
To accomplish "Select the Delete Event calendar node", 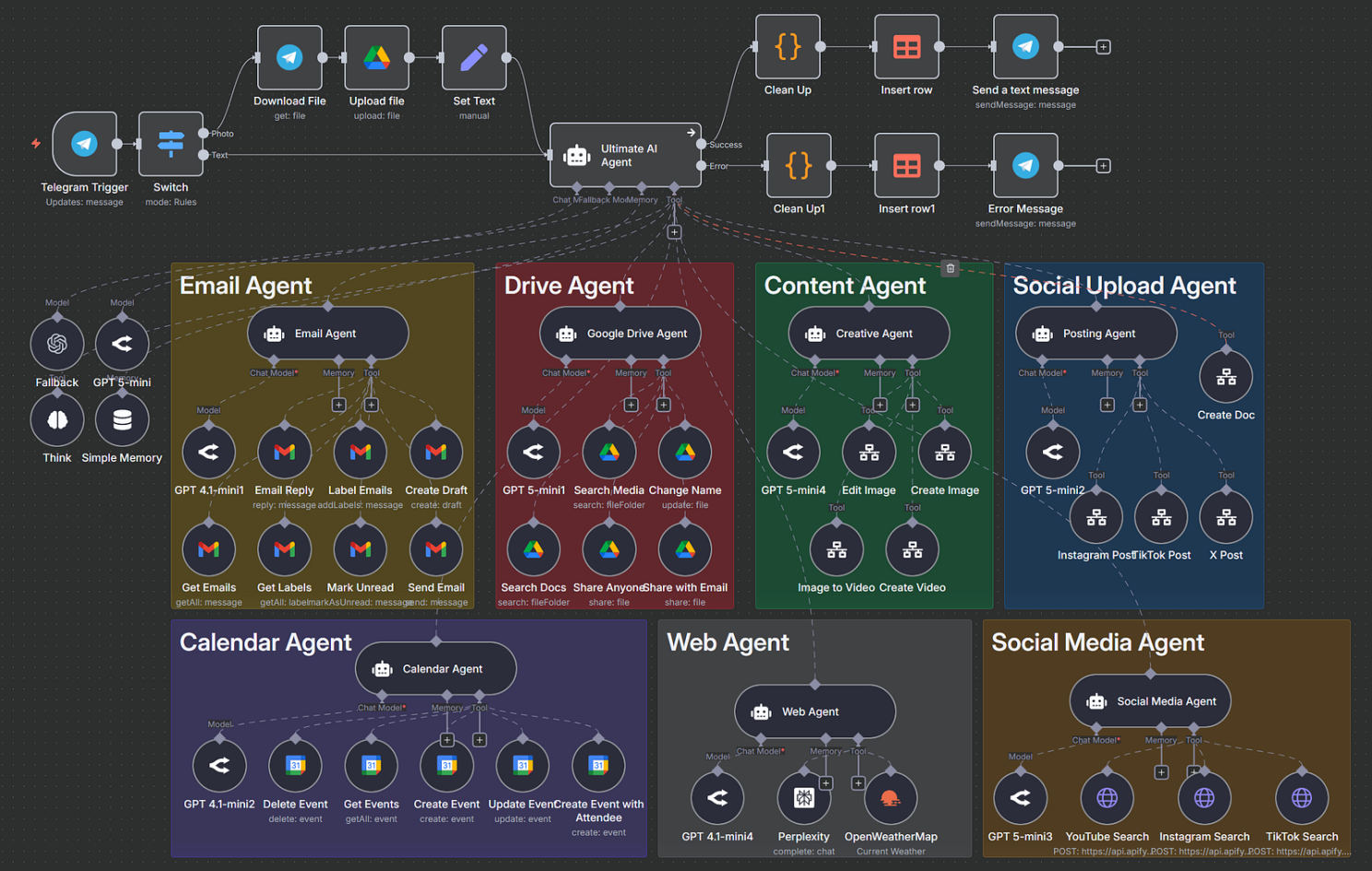I will (295, 766).
